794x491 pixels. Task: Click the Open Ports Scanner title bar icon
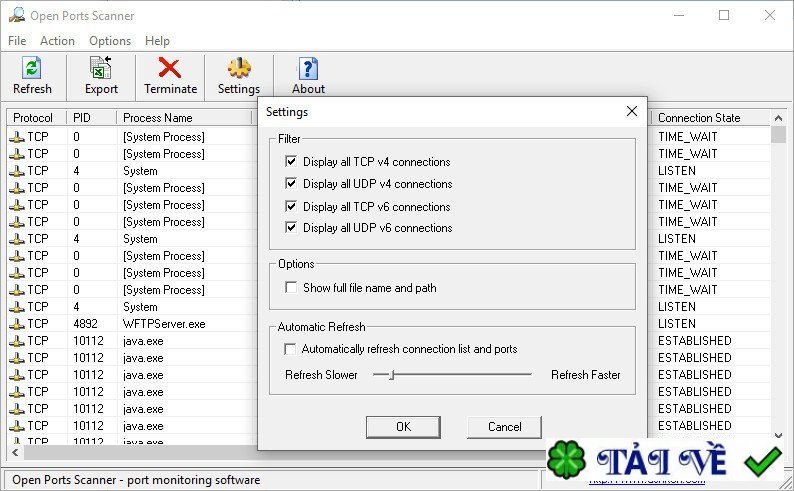[x=17, y=15]
